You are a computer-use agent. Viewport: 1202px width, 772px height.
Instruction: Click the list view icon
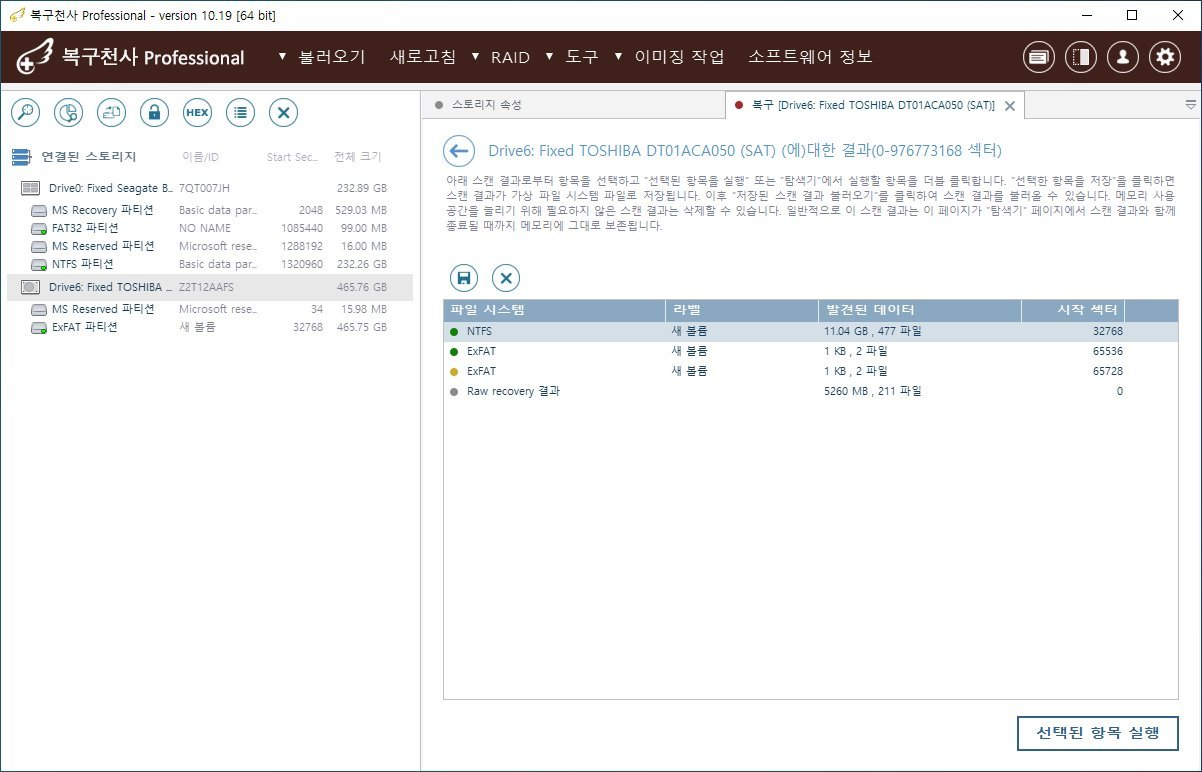[240, 113]
